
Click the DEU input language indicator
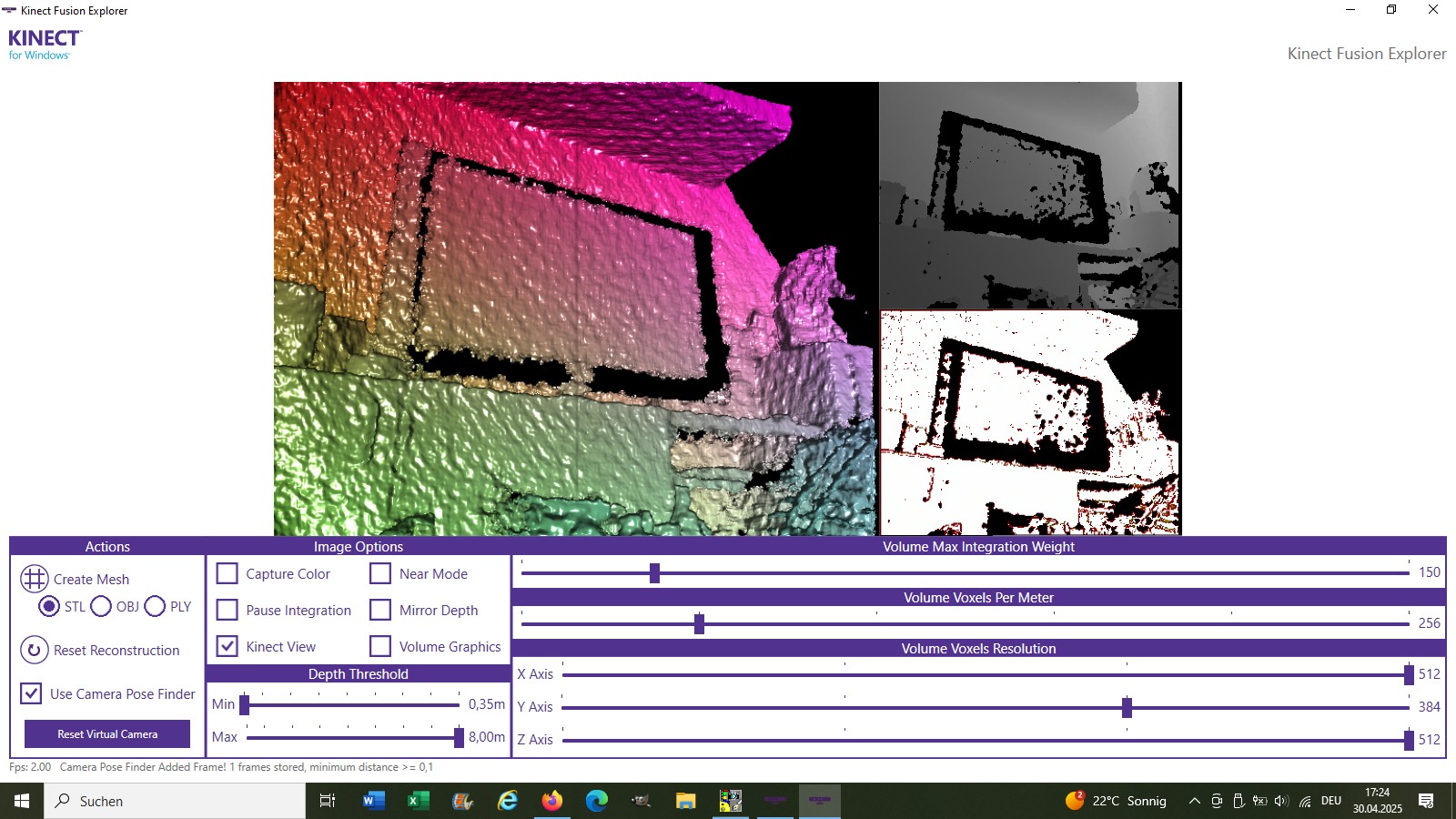[1331, 801]
